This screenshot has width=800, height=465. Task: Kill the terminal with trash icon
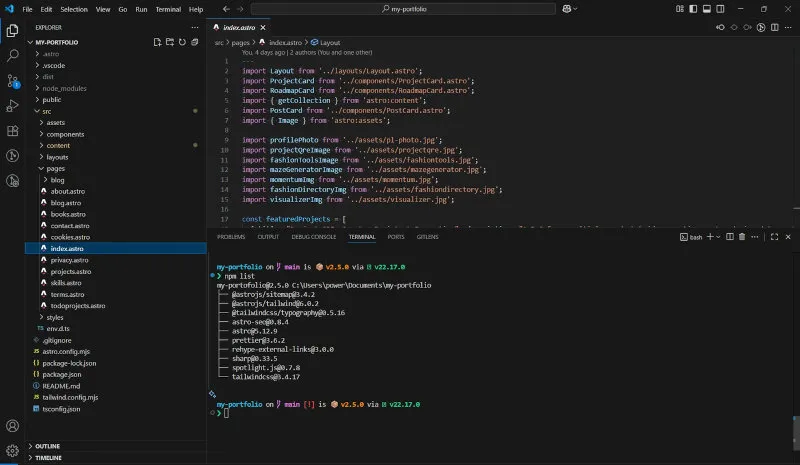coord(743,237)
